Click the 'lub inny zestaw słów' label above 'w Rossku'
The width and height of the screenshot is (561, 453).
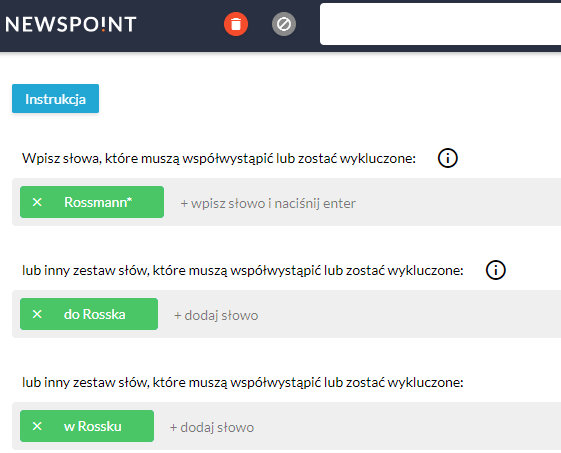point(243,382)
